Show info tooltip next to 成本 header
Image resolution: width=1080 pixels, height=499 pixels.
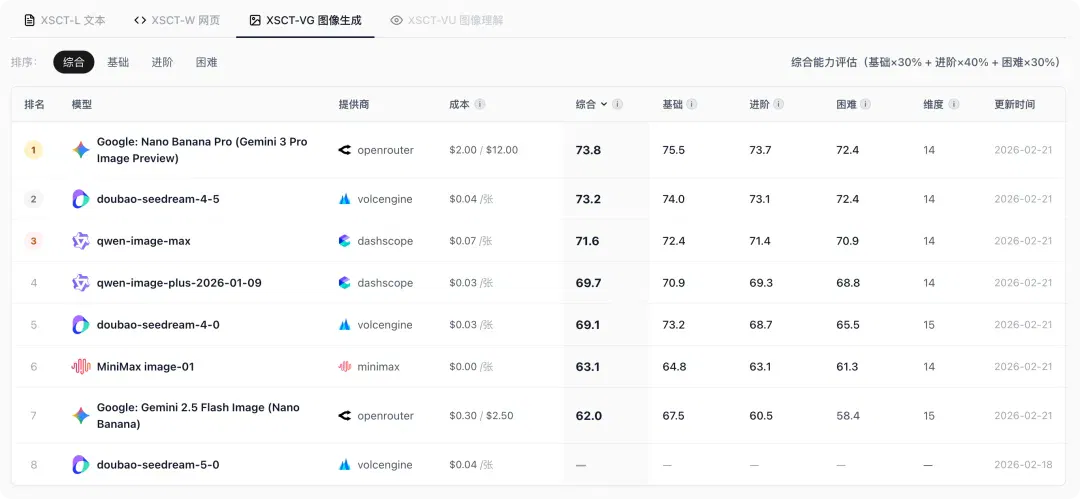(x=480, y=104)
